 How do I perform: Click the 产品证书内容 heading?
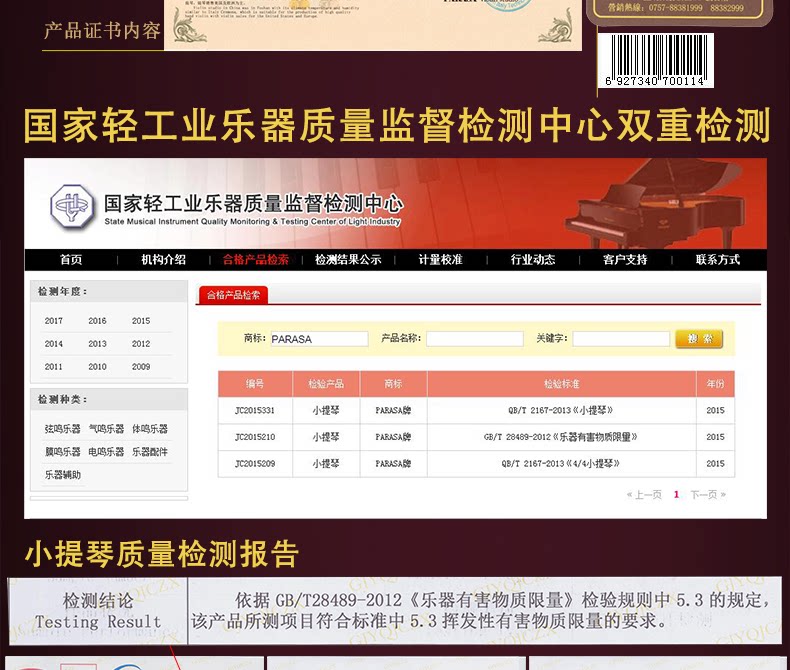[102, 31]
